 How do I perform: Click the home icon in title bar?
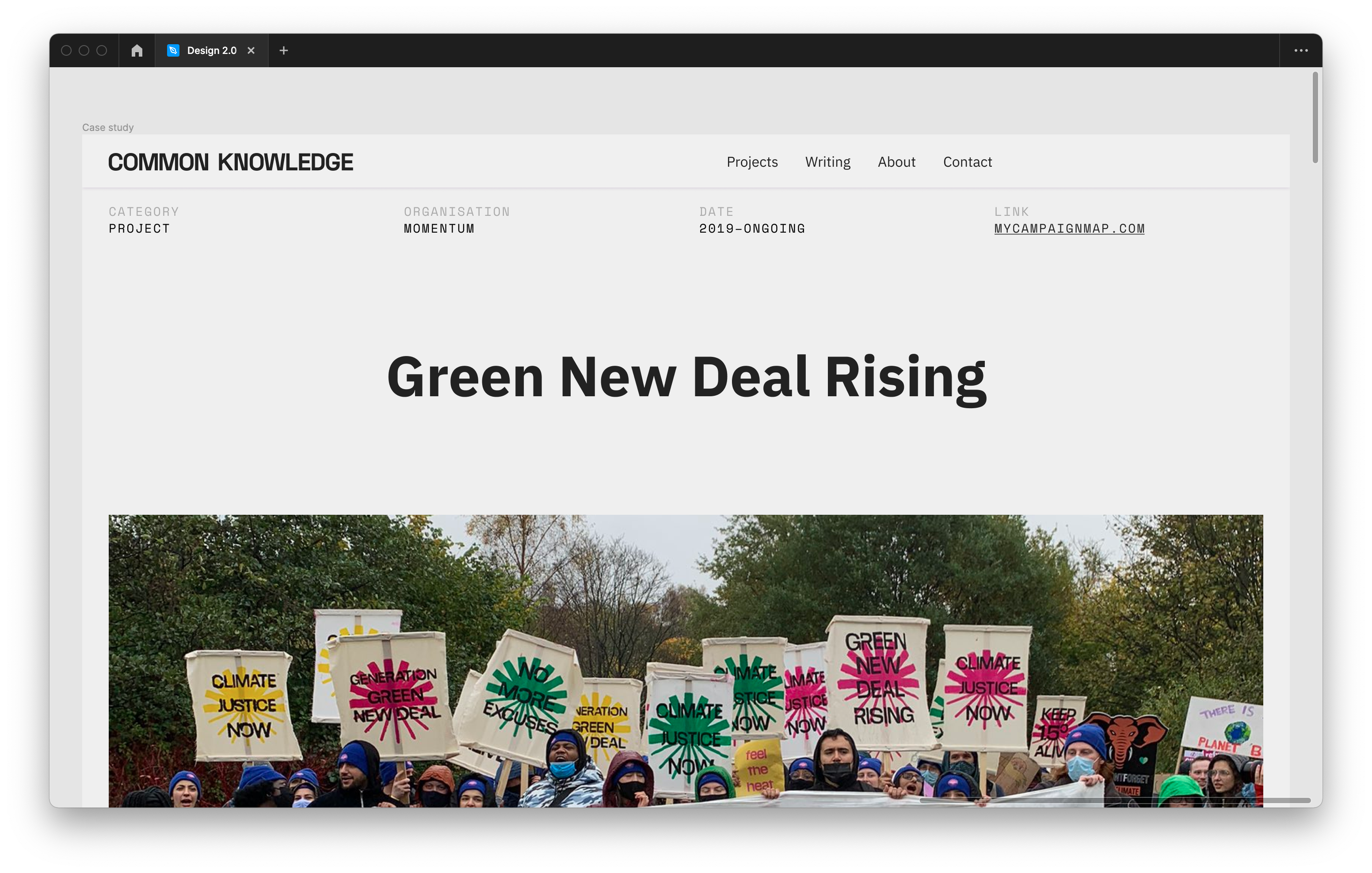click(137, 51)
